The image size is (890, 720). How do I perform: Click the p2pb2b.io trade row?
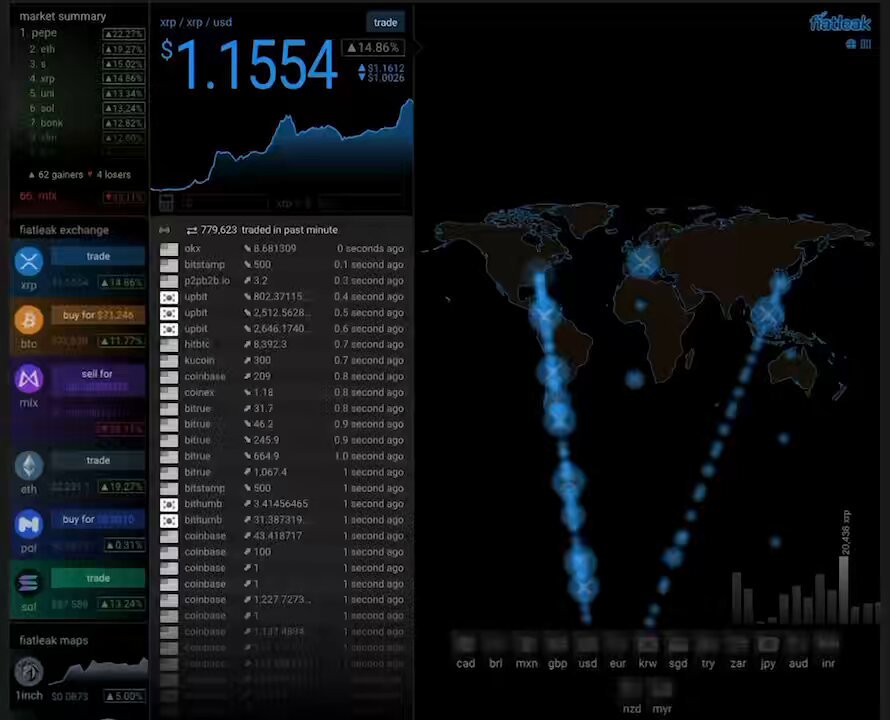point(282,281)
